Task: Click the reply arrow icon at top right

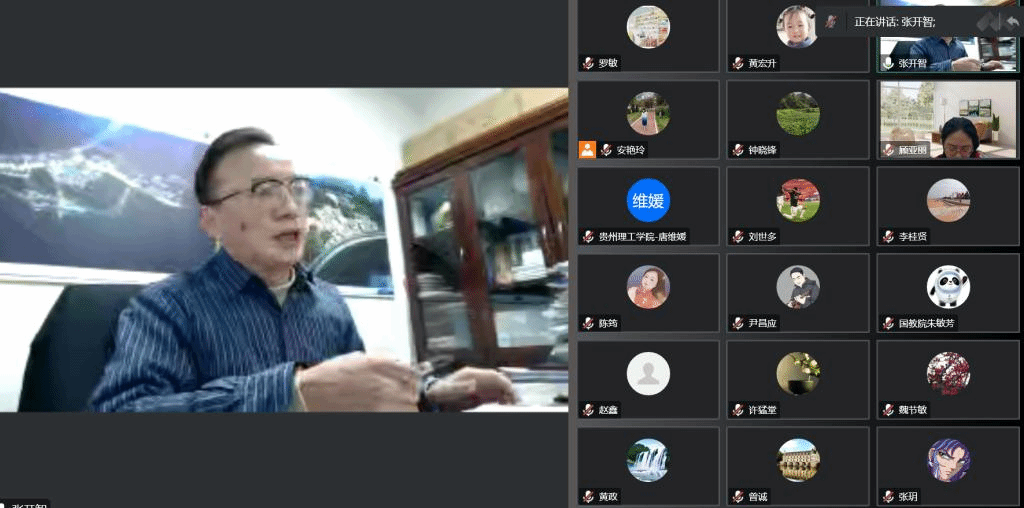Action: click(x=1011, y=21)
